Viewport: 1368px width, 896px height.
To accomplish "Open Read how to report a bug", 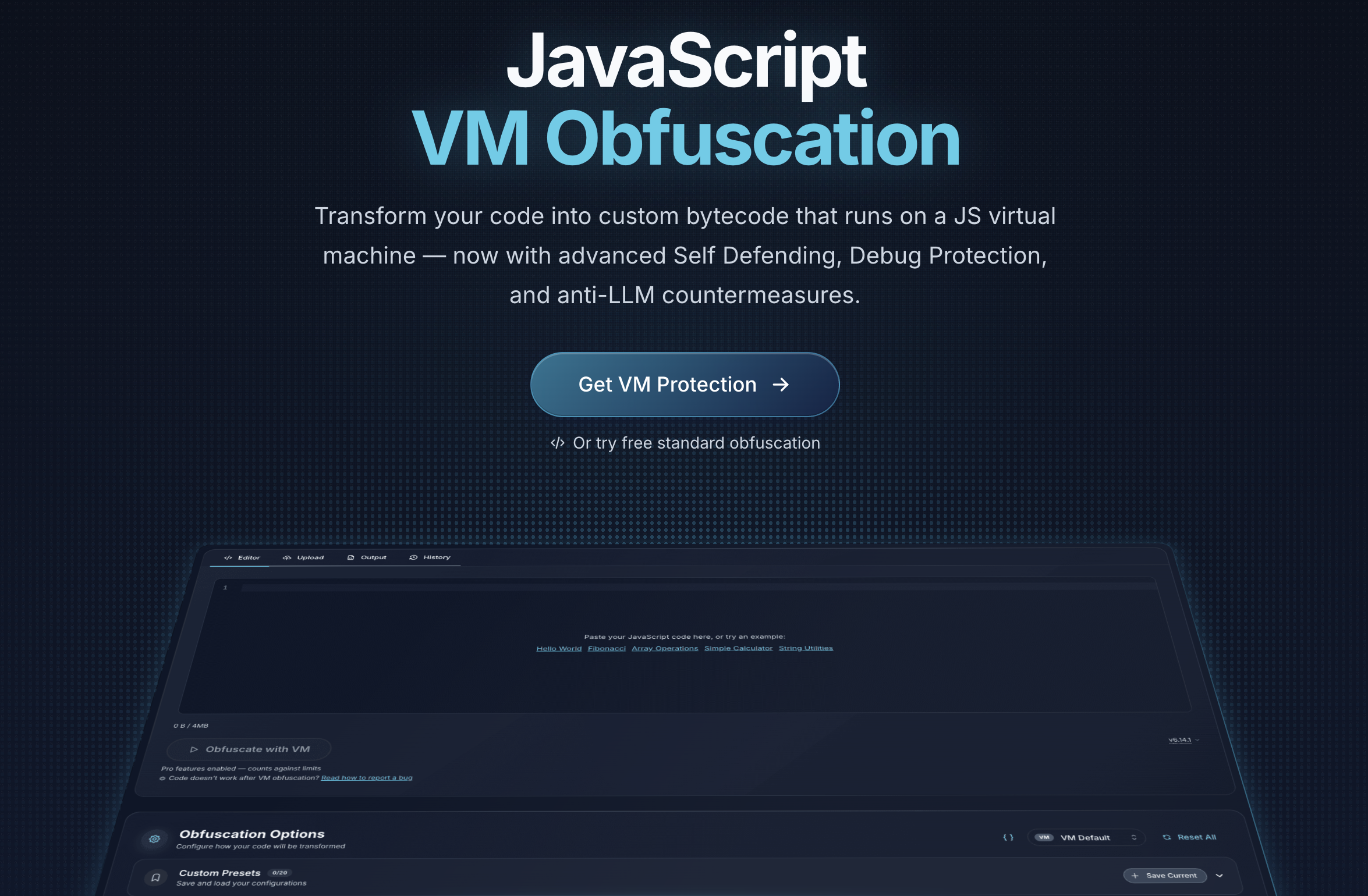I will pyautogui.click(x=367, y=778).
